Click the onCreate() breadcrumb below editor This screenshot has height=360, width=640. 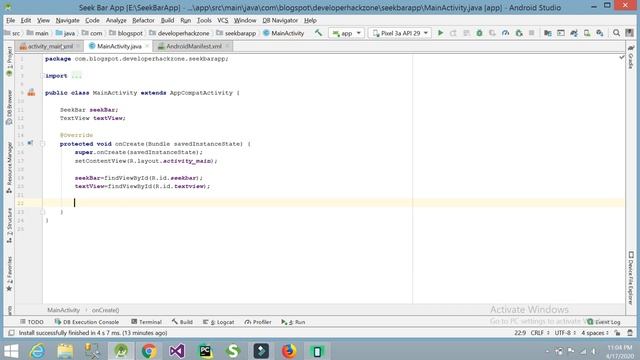(105, 310)
